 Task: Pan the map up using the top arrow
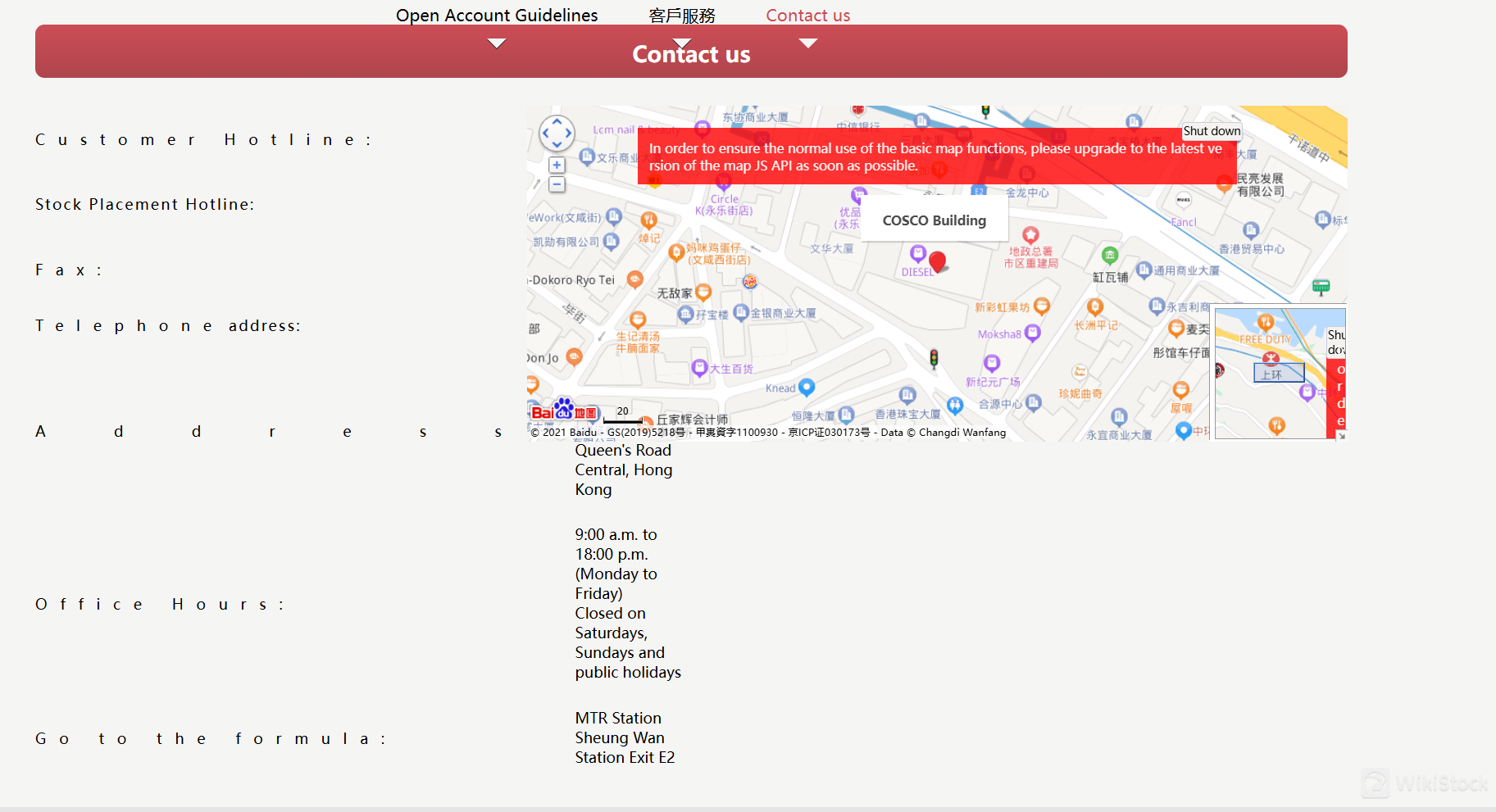pyautogui.click(x=557, y=121)
